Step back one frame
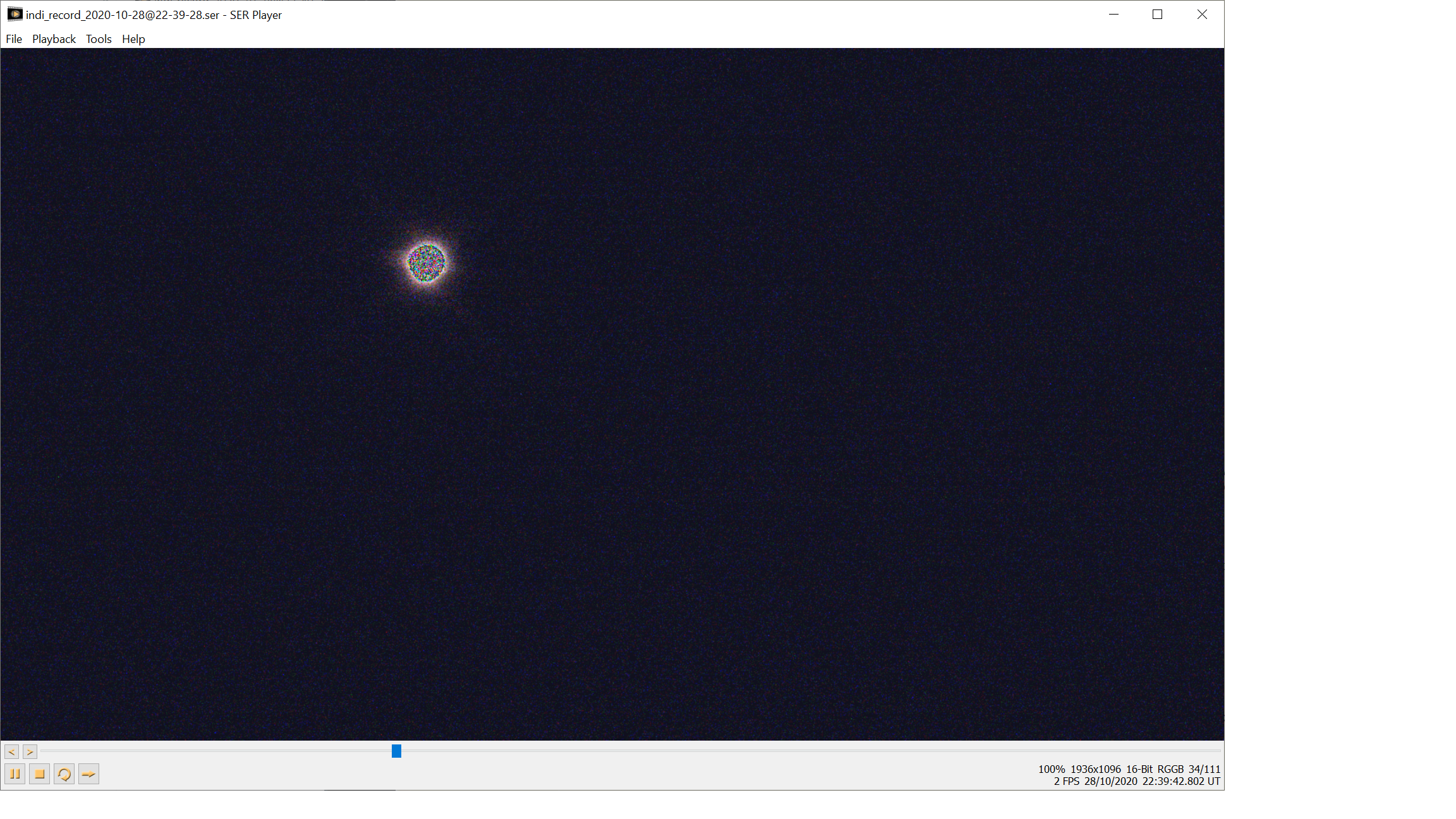This screenshot has height=819, width=1456. [11, 751]
